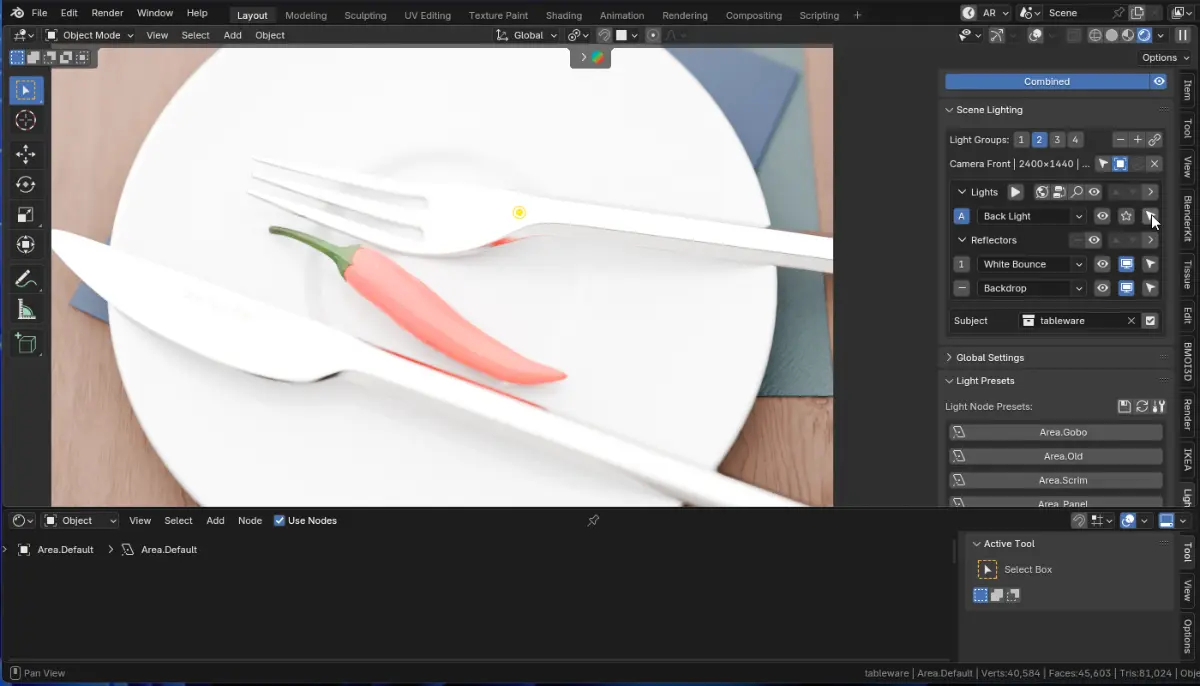Select the Add Cube tool
Image resolution: width=1200 pixels, height=686 pixels.
[26, 345]
